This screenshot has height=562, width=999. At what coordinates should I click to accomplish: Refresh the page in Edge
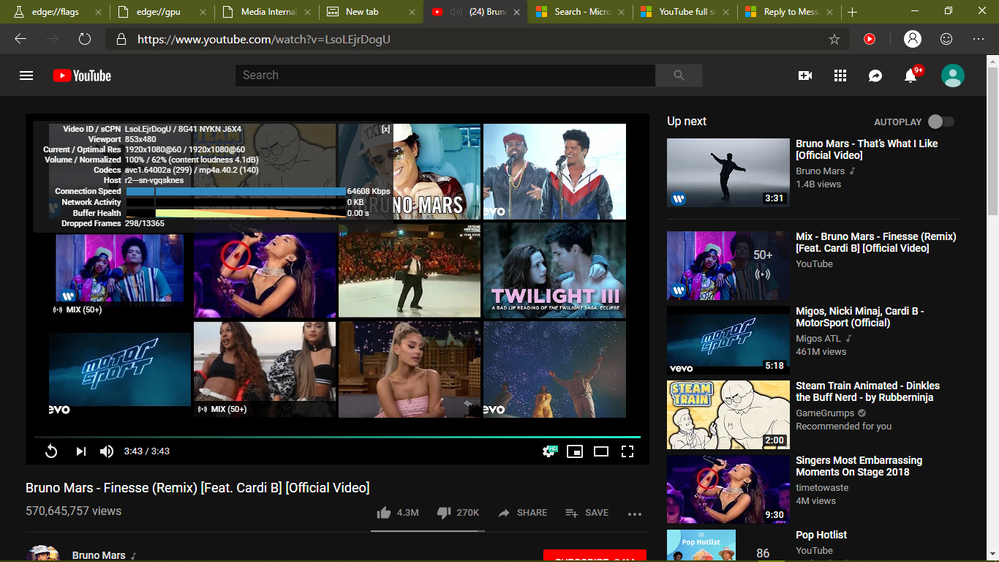coord(84,39)
